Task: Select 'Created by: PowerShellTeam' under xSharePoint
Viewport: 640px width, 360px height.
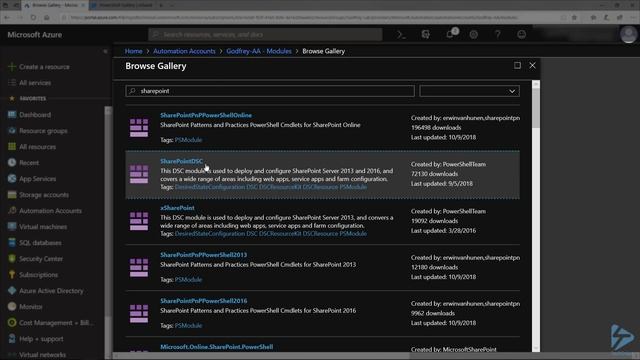Action: click(x=448, y=211)
